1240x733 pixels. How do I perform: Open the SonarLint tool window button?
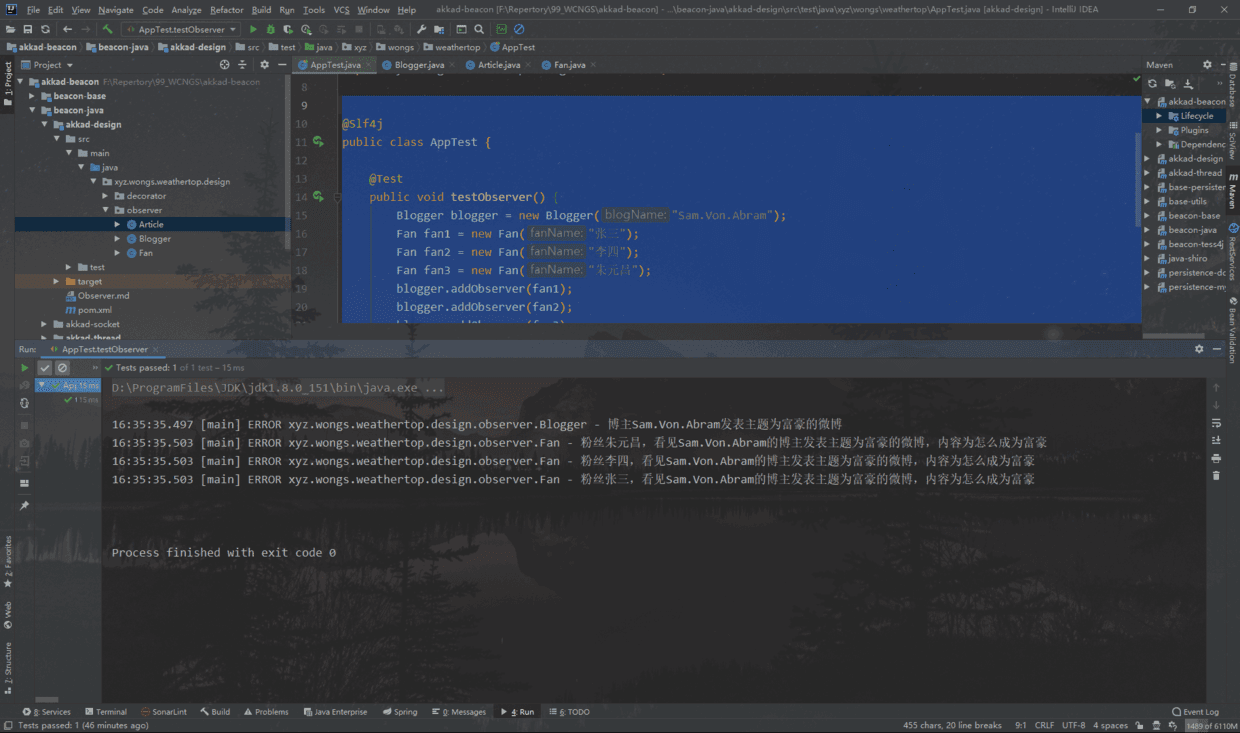click(x=163, y=712)
